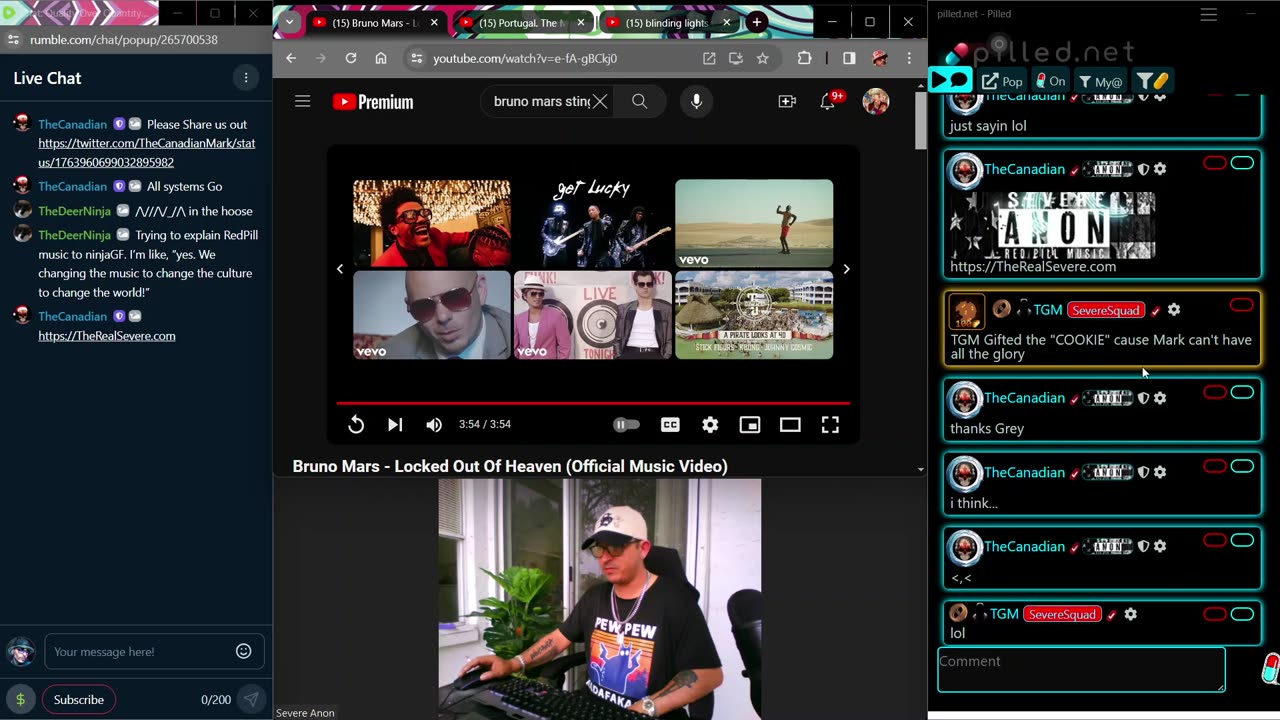Open settings gear on TGM cookie message
This screenshot has width=1280, height=720.
(x=1174, y=310)
